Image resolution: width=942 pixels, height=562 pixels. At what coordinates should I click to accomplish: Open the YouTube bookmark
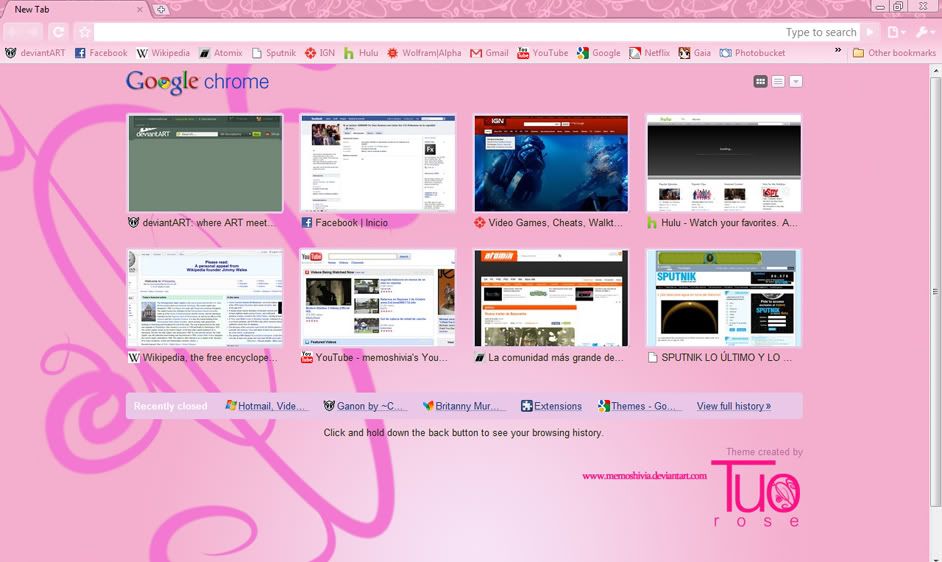[x=542, y=53]
